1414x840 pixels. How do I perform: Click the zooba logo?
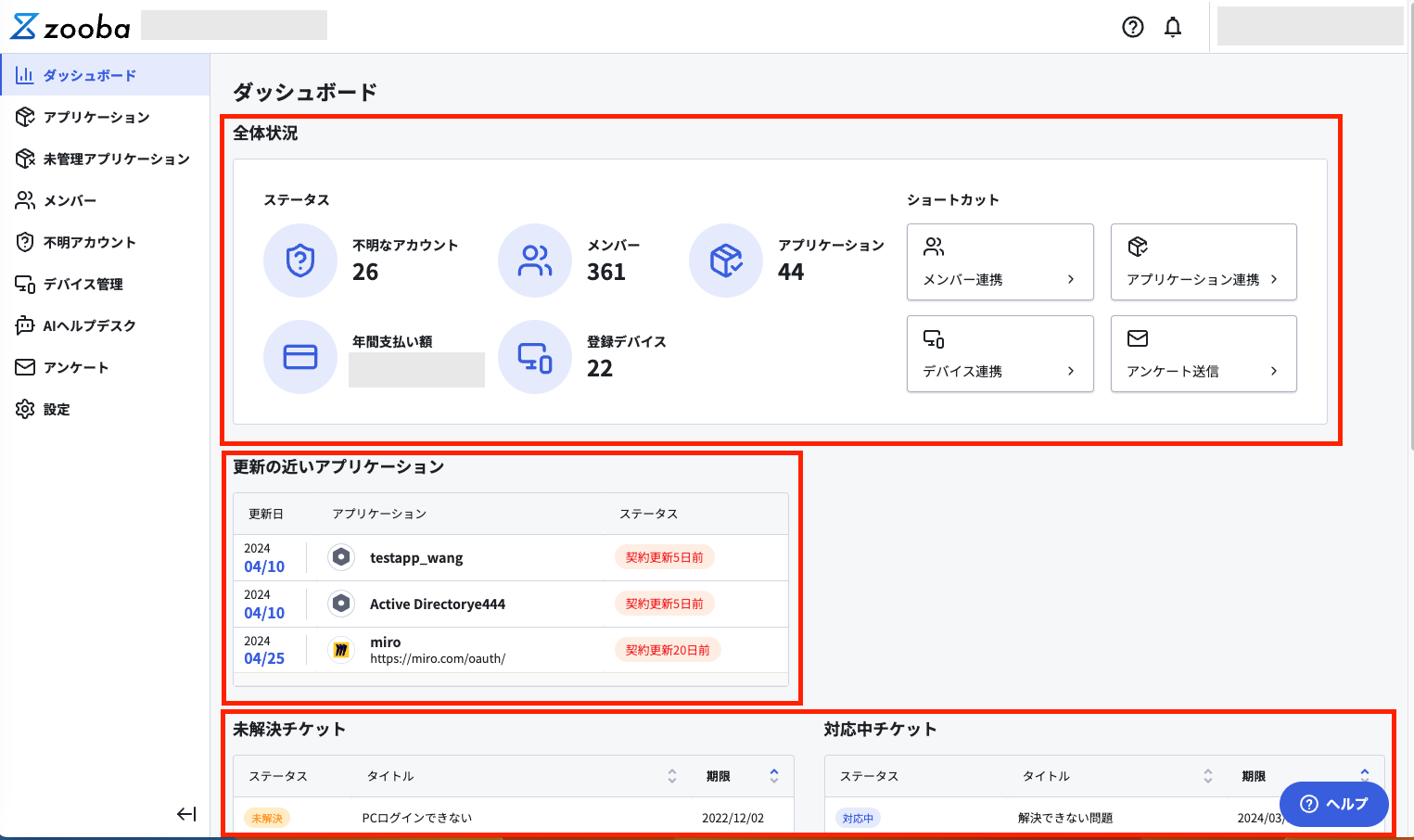70,27
